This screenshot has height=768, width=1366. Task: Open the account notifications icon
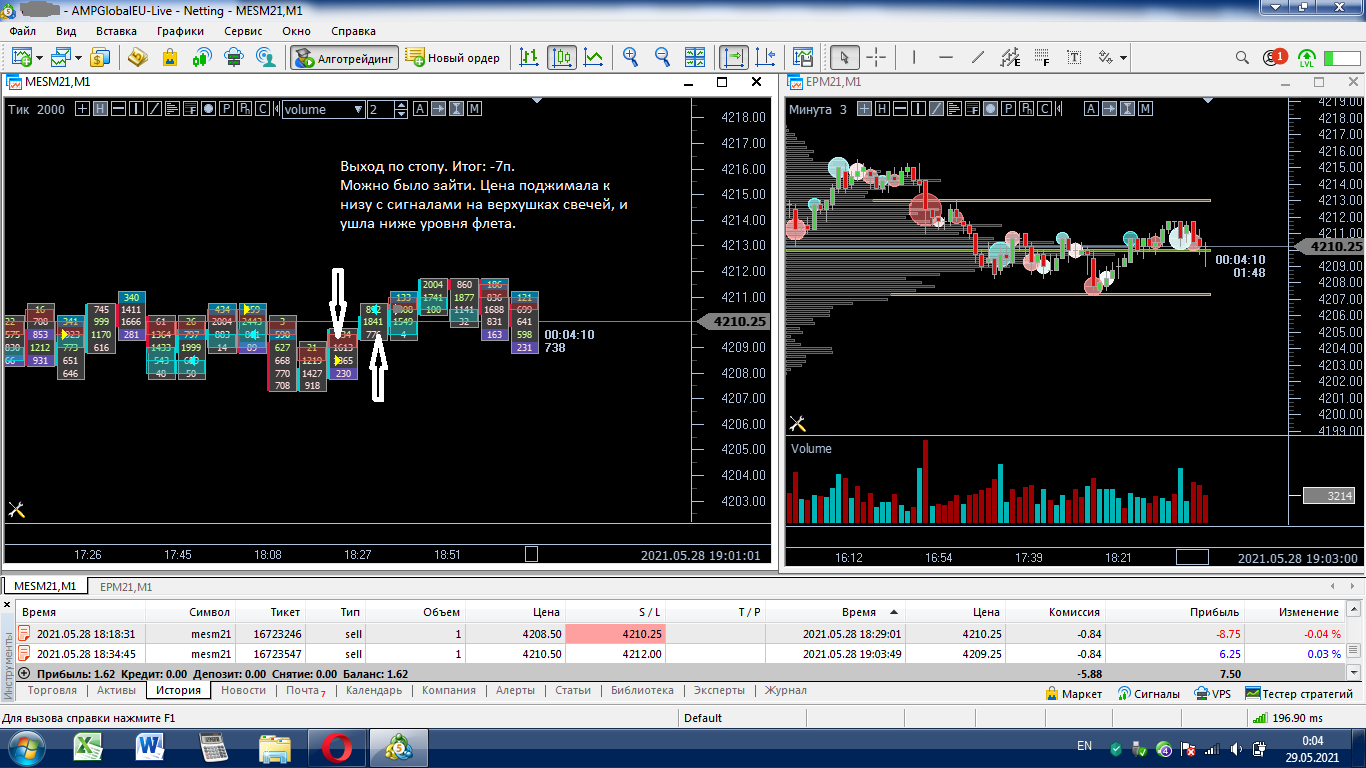coord(1274,58)
